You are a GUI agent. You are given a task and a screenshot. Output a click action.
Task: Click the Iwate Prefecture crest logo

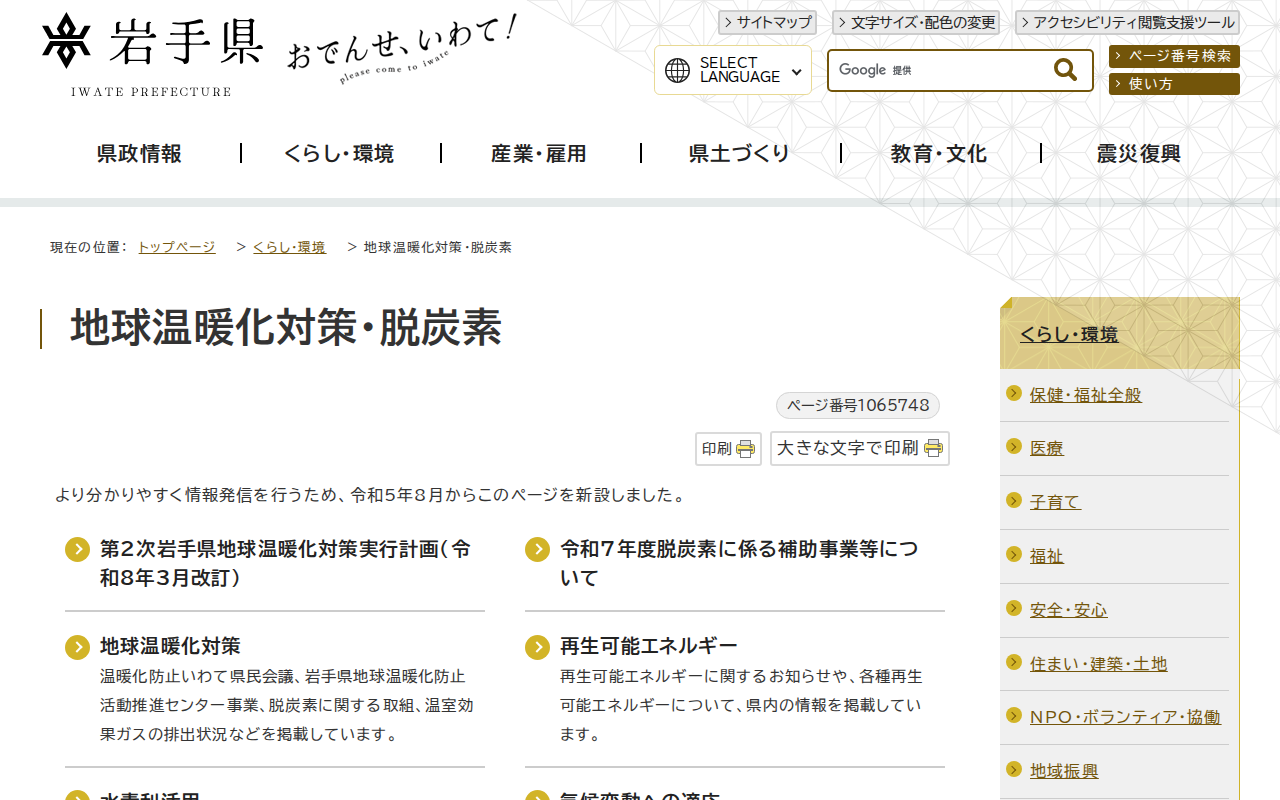[66, 44]
